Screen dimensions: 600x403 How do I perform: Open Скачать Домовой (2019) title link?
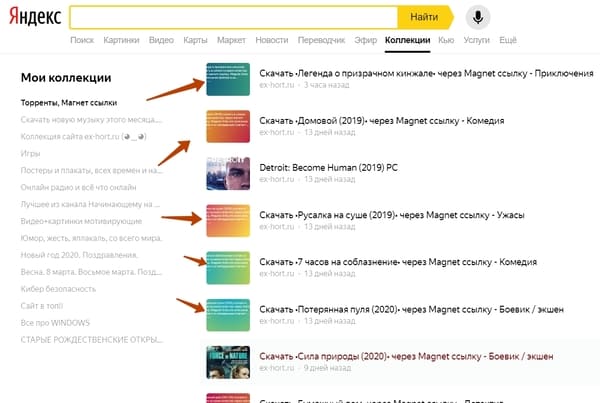point(382,121)
